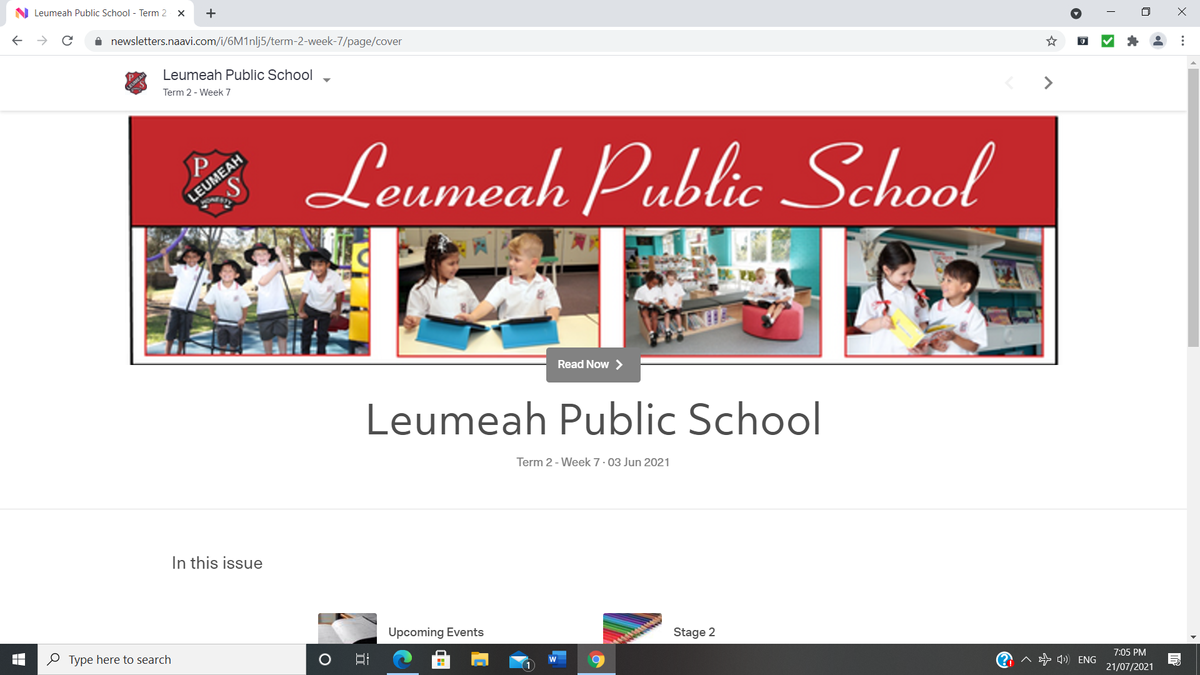Viewport: 1200px width, 675px height.
Task: Bookmark this page with star icon
Action: click(x=1051, y=41)
